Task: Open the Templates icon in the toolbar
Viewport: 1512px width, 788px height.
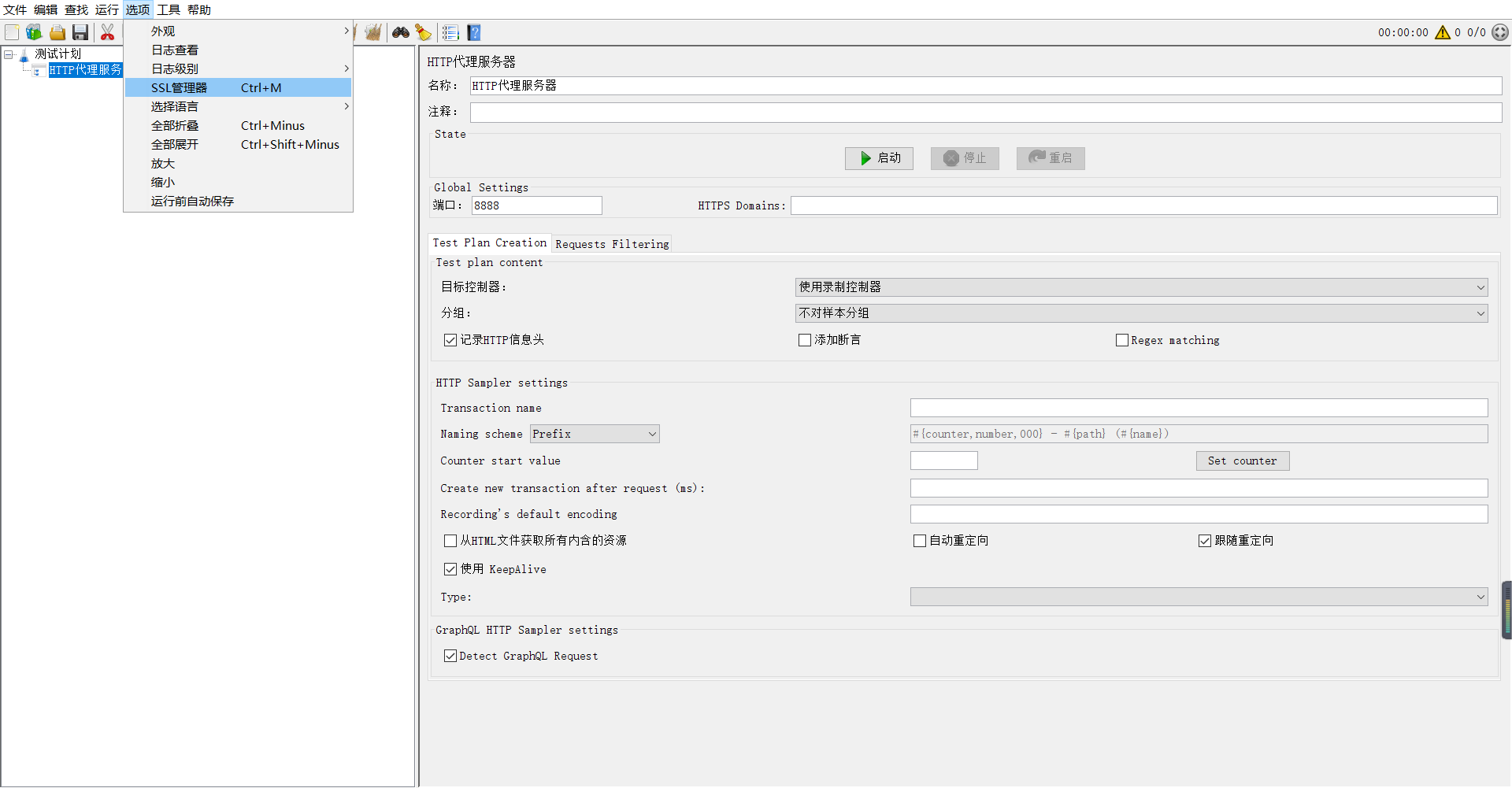Action: tap(34, 32)
